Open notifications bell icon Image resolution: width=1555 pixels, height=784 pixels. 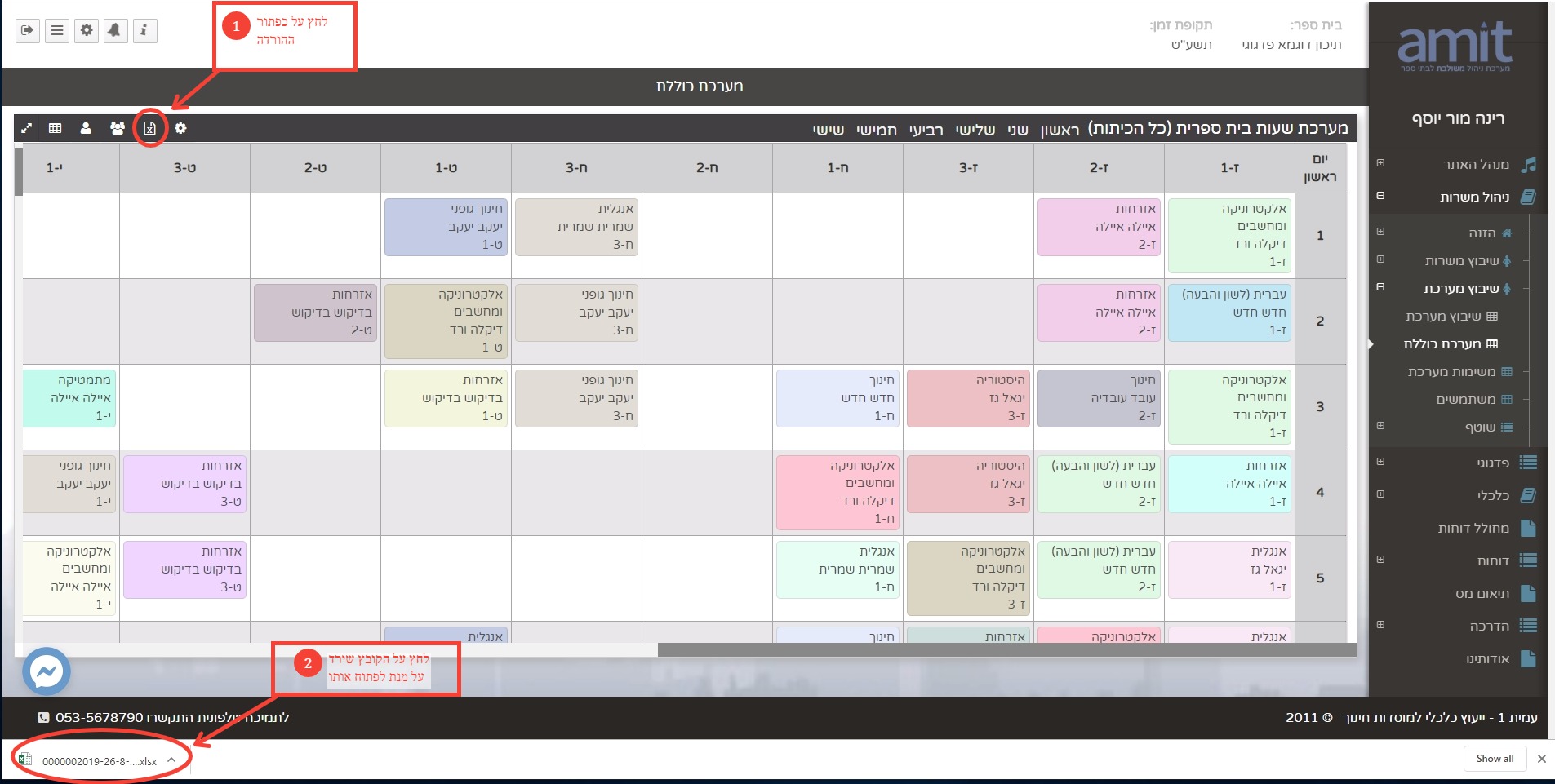coord(115,31)
